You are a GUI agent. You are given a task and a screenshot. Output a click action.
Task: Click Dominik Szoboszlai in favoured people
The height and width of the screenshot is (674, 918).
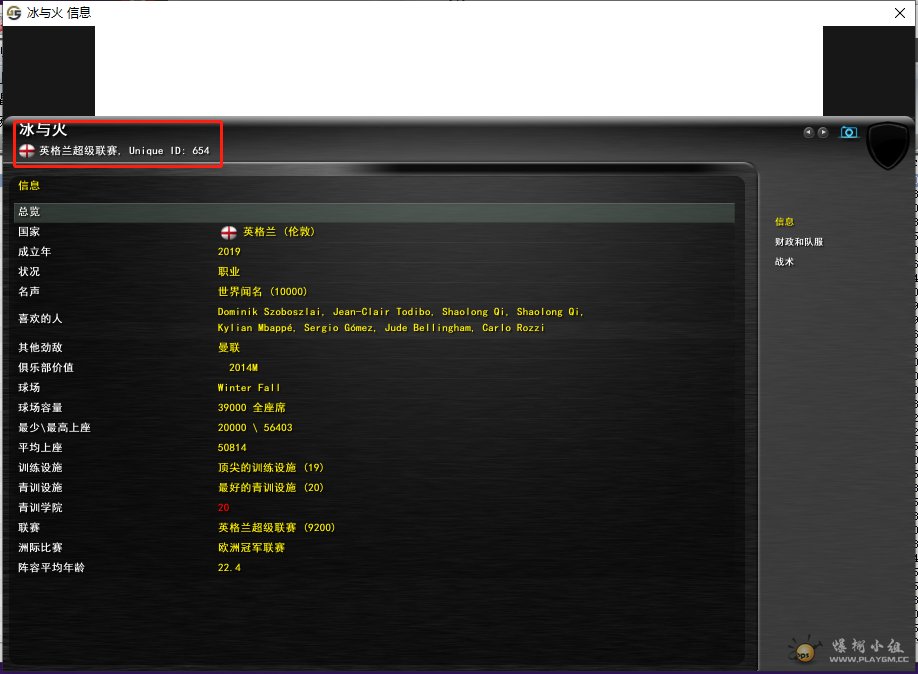click(270, 312)
